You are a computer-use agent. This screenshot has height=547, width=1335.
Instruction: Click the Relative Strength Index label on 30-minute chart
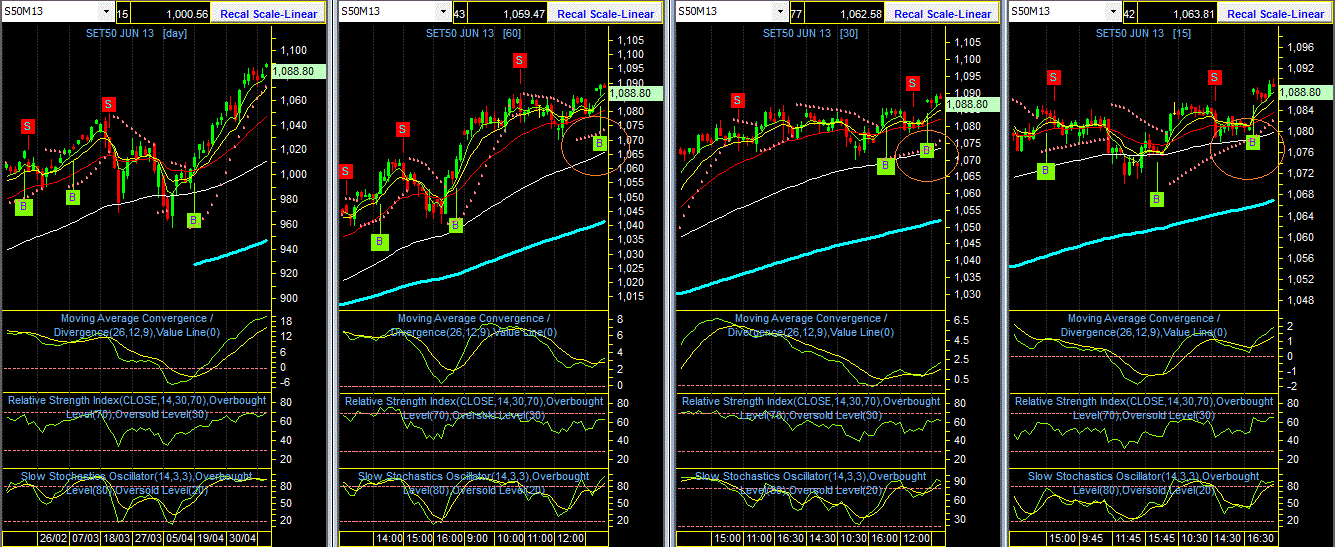[810, 407]
